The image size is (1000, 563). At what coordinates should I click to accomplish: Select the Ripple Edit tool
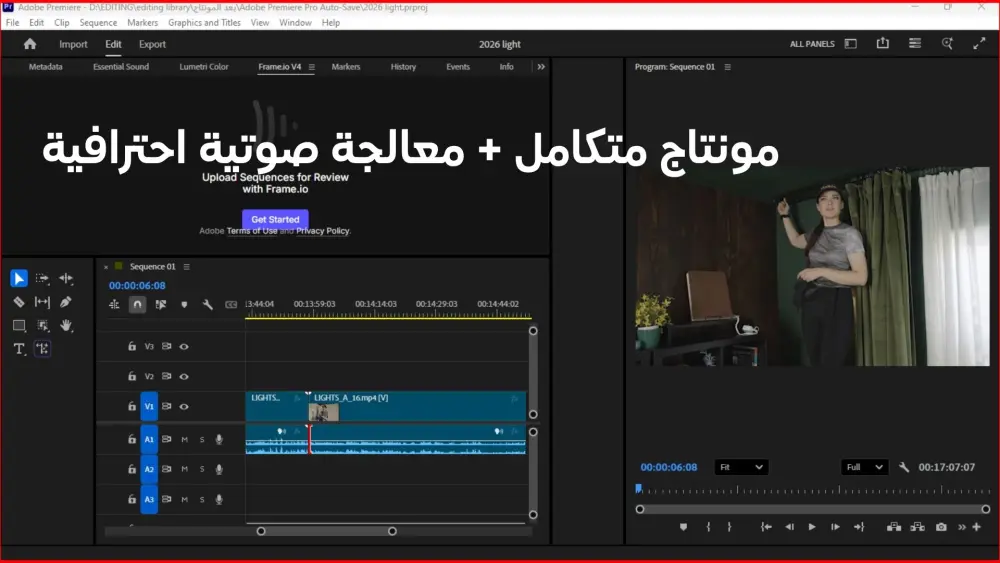66,279
